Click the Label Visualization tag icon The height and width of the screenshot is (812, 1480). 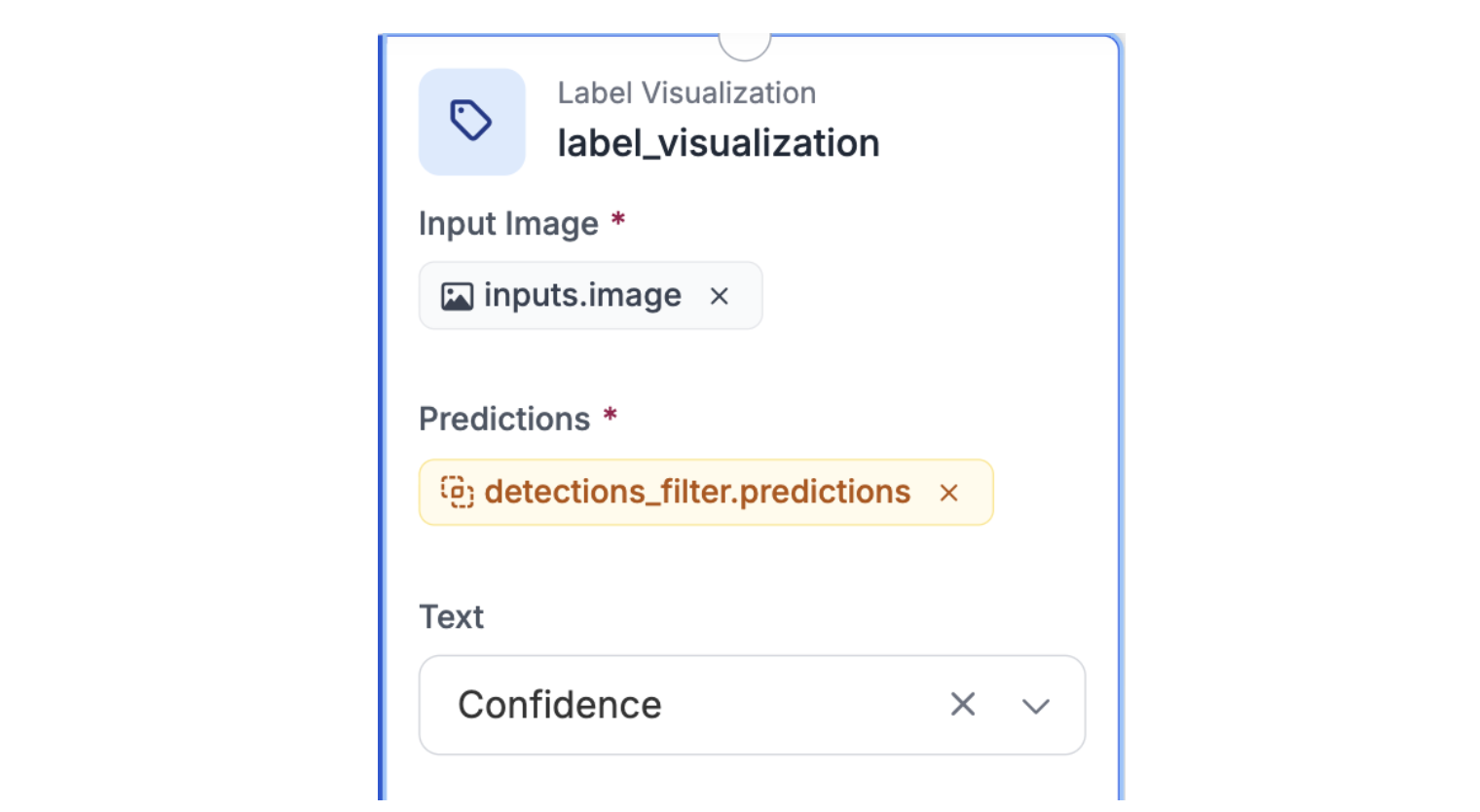click(471, 122)
